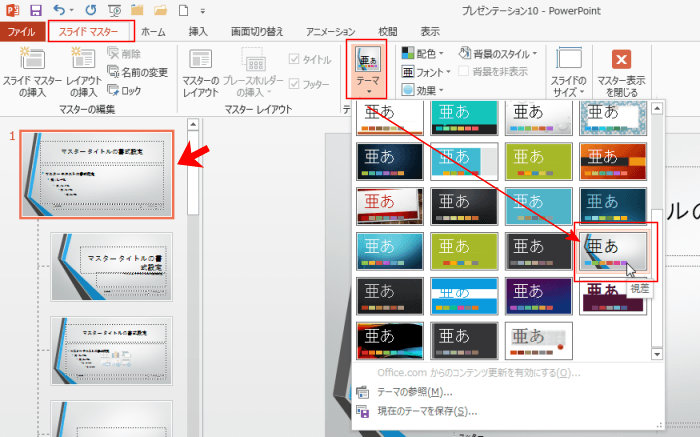Choose the red-text wood-texture theme thumbnail
700x437 pixels.
(x=390, y=206)
